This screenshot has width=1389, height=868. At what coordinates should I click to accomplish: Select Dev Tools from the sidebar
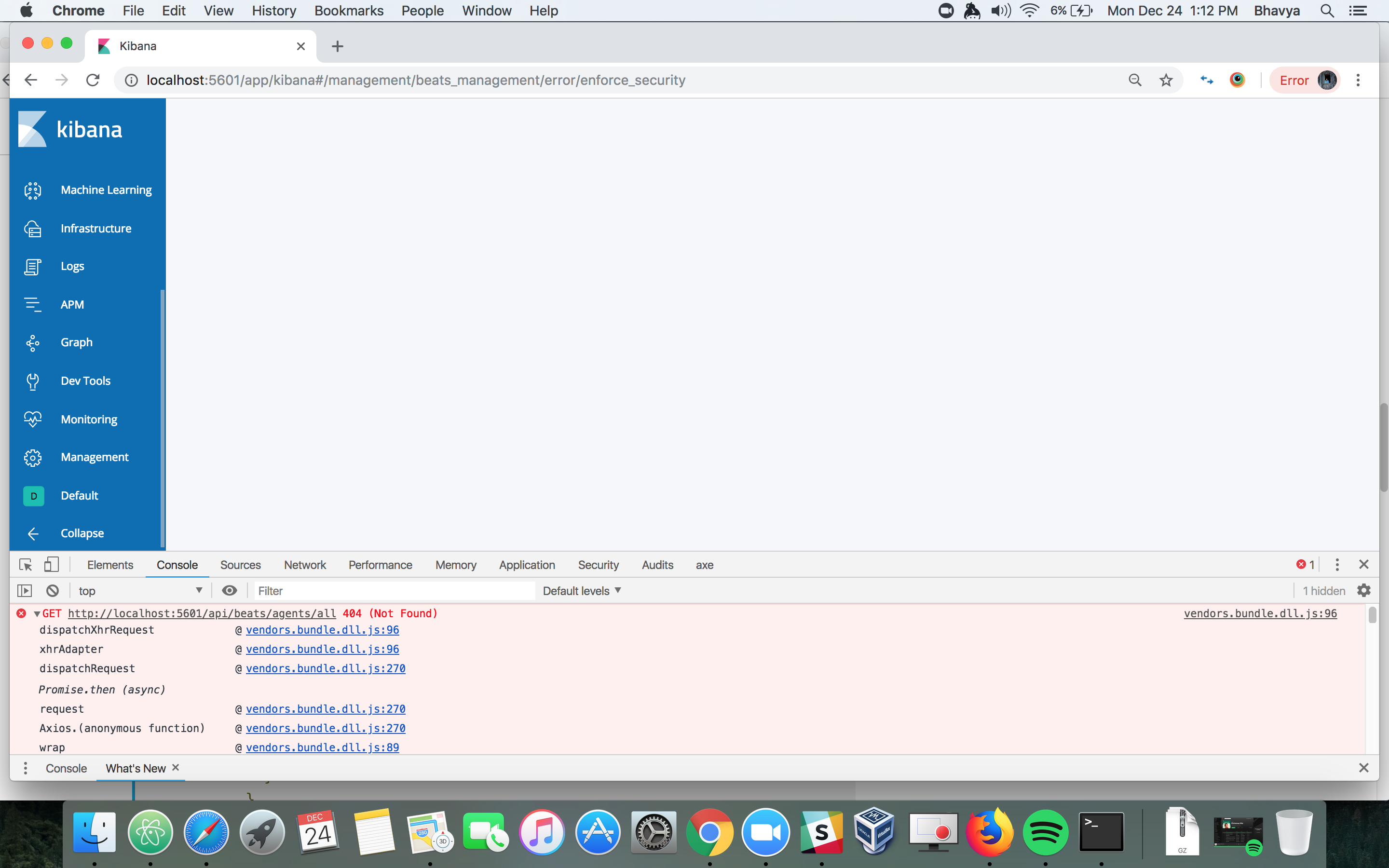pos(85,380)
